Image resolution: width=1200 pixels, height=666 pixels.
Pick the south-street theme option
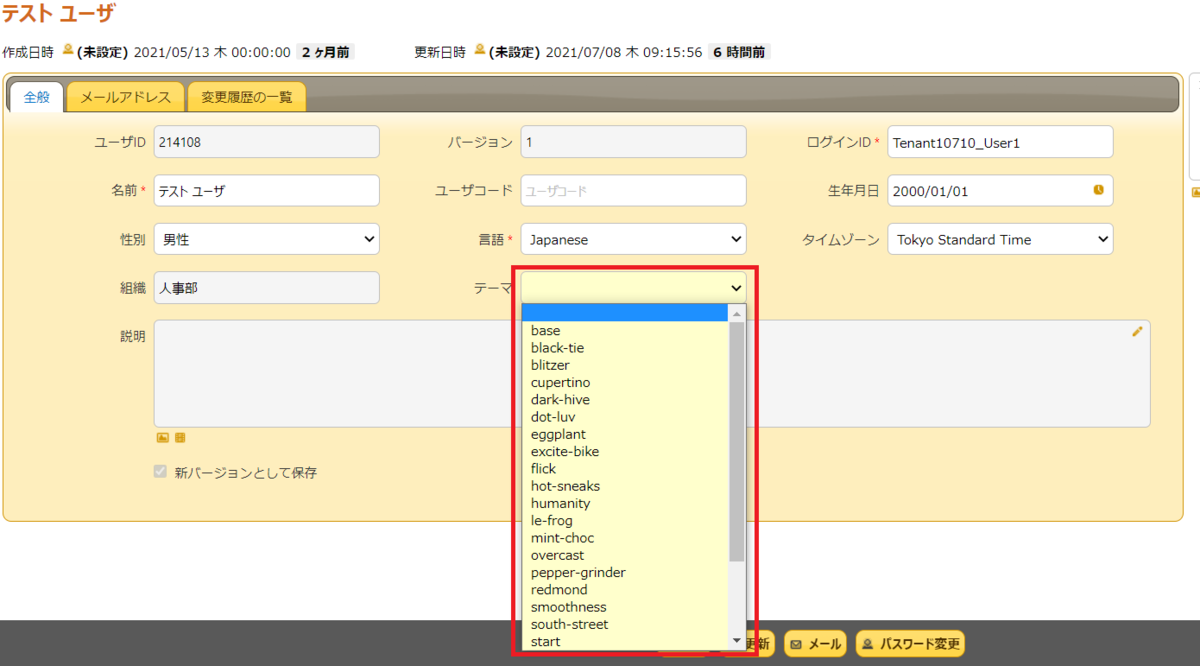pyautogui.click(x=626, y=624)
